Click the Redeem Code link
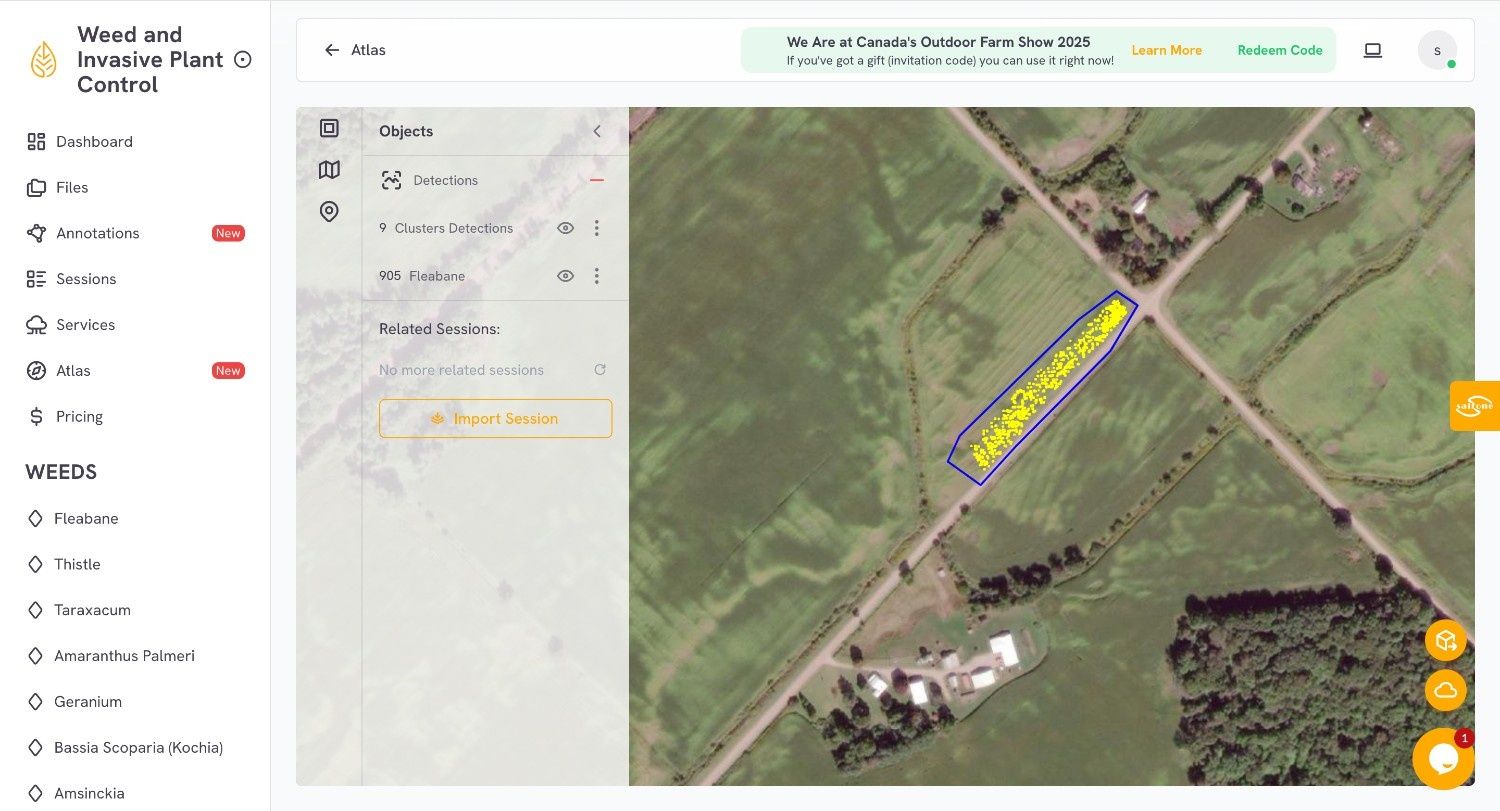This screenshot has width=1500, height=811. point(1279,50)
